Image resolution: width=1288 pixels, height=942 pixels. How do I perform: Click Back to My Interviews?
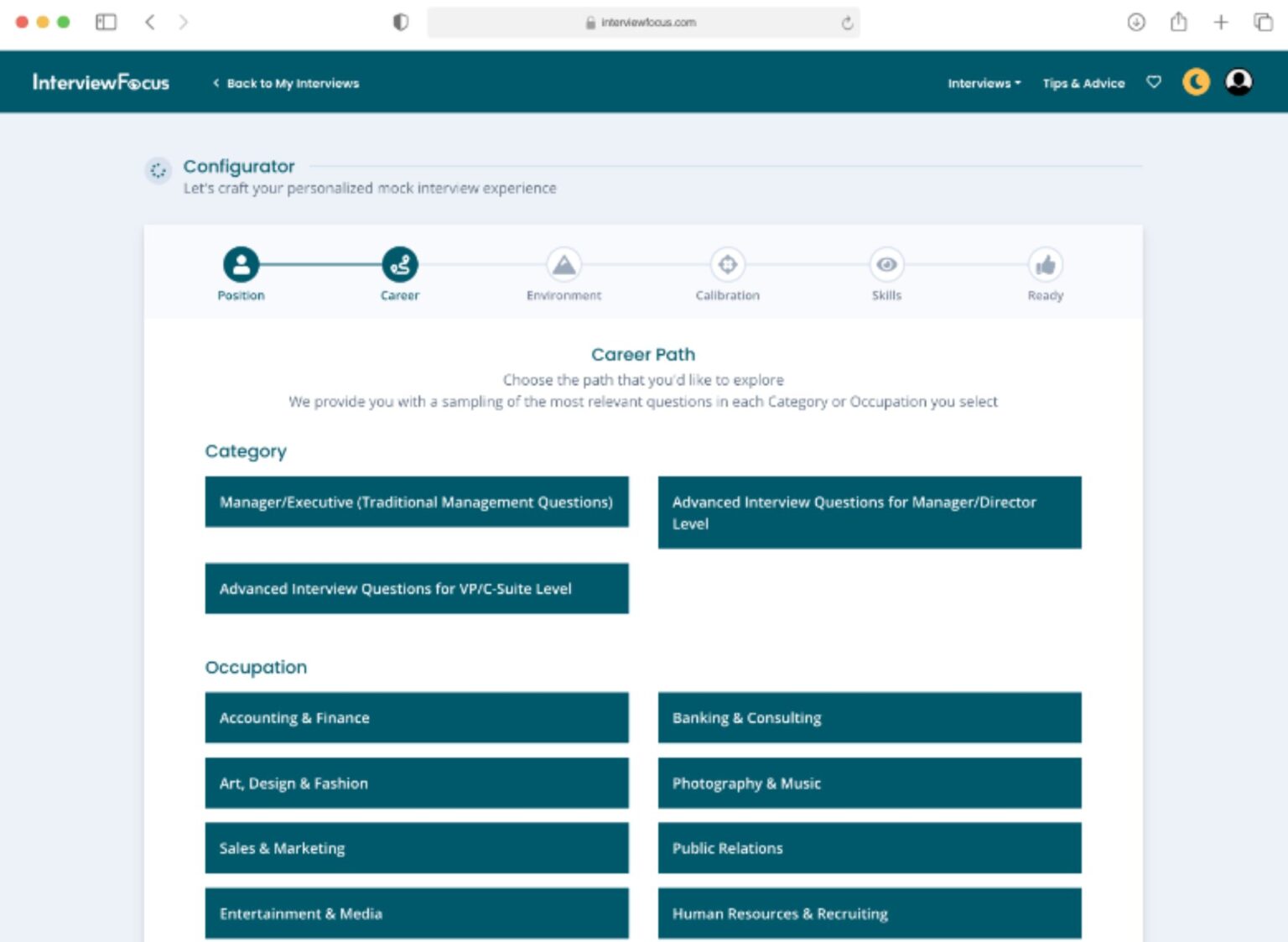tap(287, 83)
